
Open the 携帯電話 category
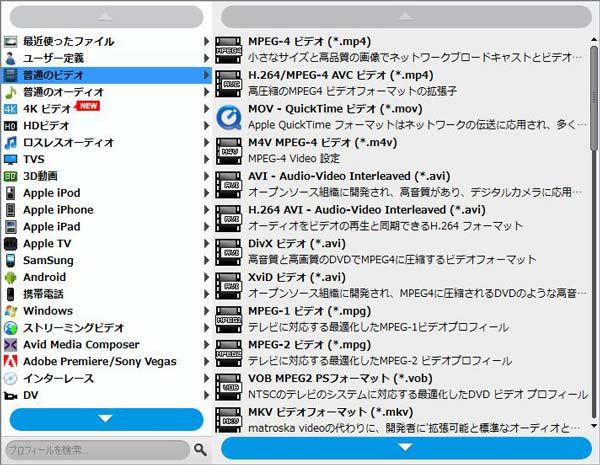coord(106,294)
